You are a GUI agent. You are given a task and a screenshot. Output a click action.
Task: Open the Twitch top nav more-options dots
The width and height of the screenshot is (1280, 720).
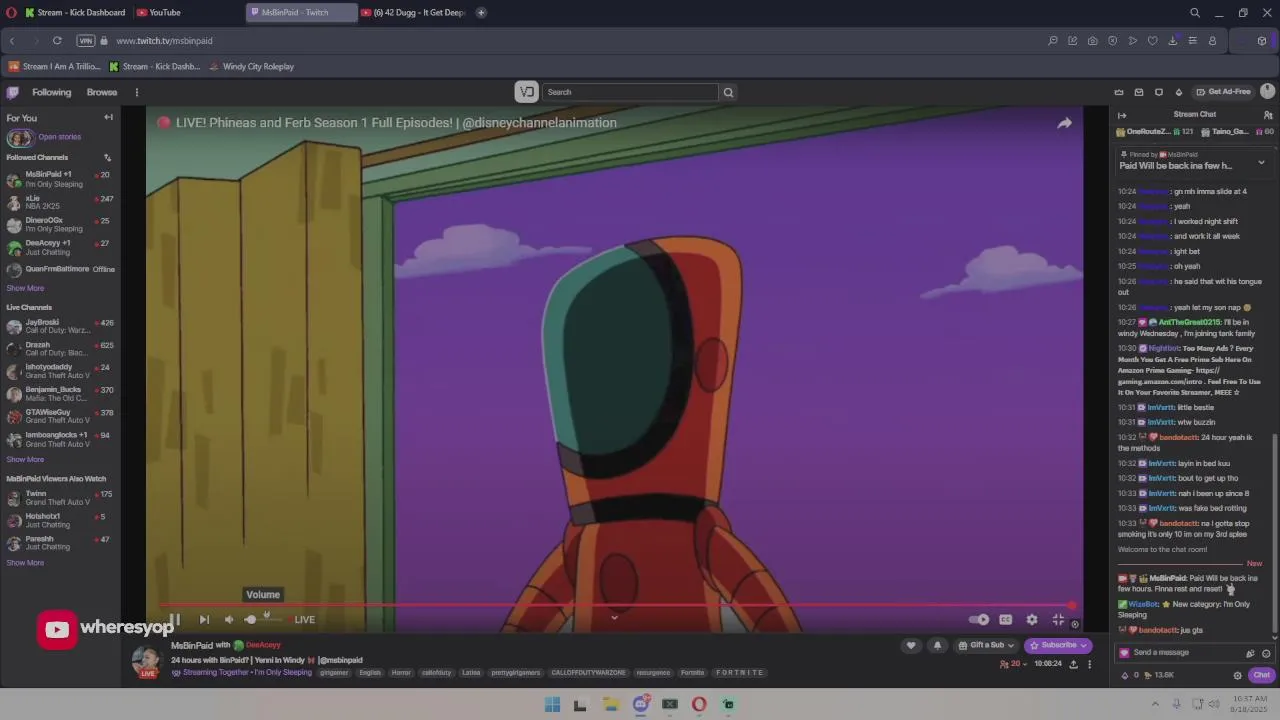click(x=137, y=92)
